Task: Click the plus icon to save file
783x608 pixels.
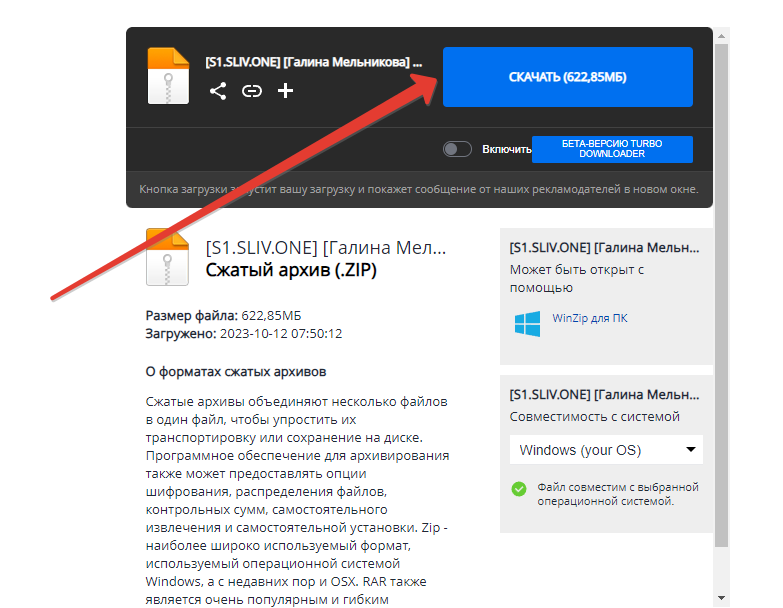Action: point(285,91)
